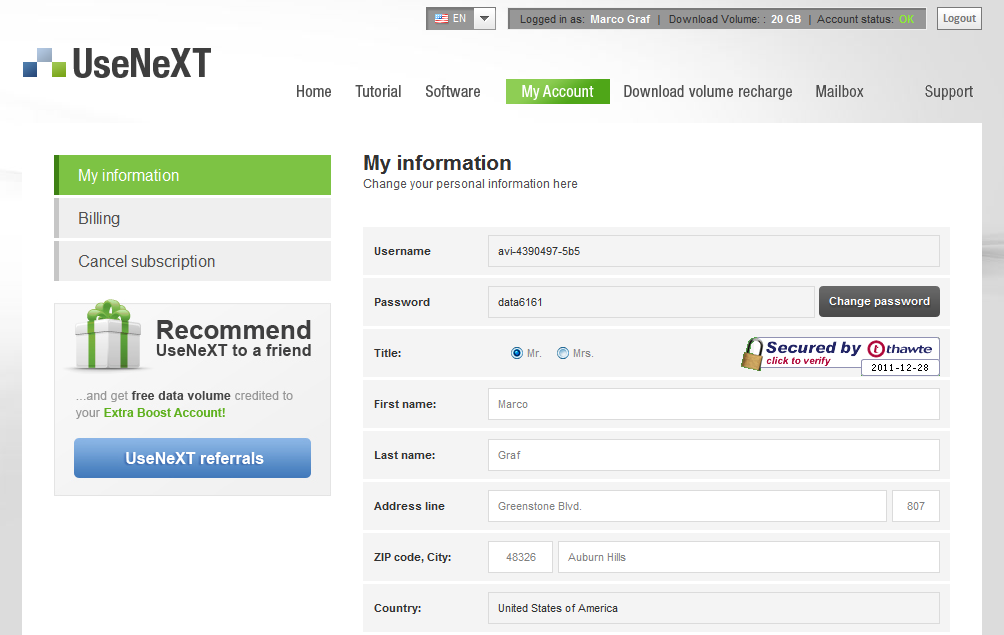
Task: Click the First name input field
Action: tap(714, 404)
